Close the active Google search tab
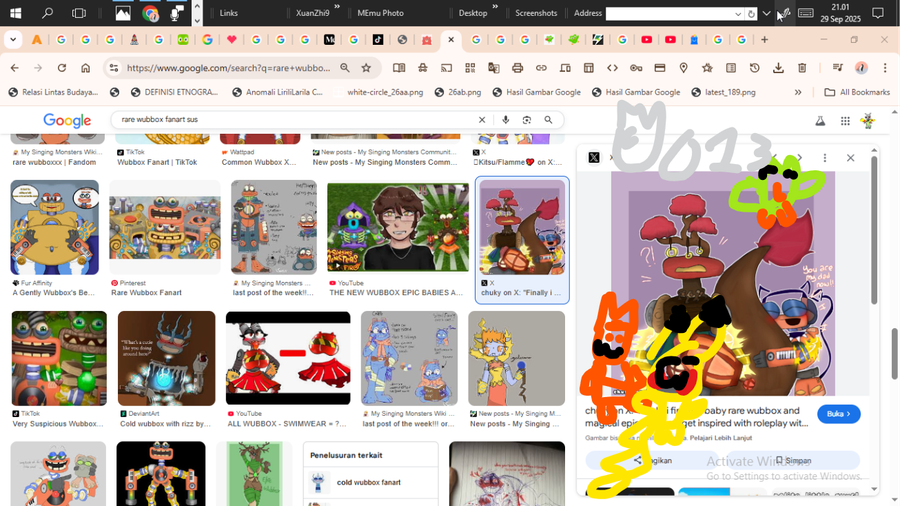 point(451,40)
